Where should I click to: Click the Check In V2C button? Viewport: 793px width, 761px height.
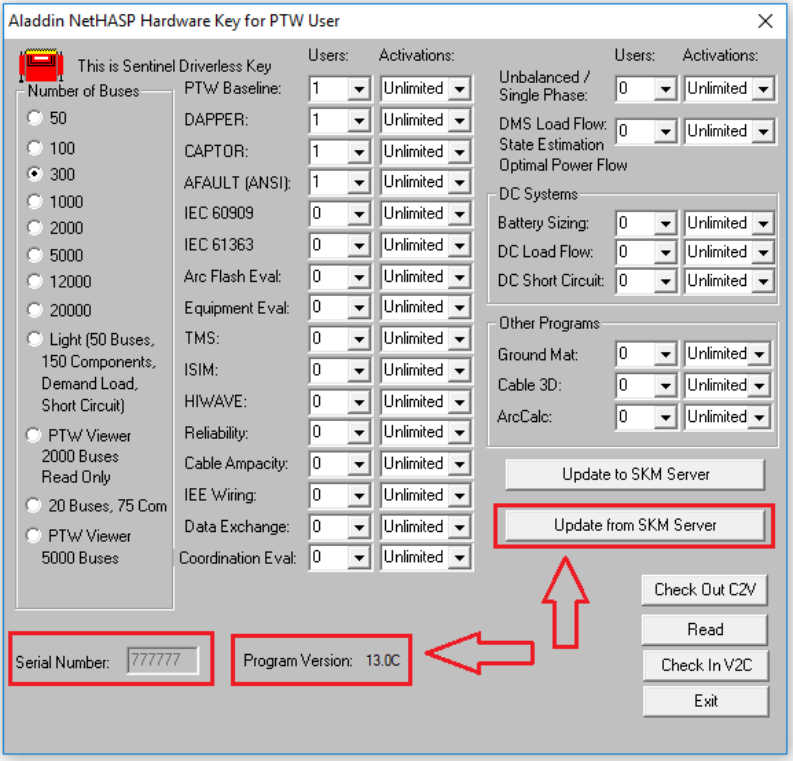pyautogui.click(x=704, y=665)
